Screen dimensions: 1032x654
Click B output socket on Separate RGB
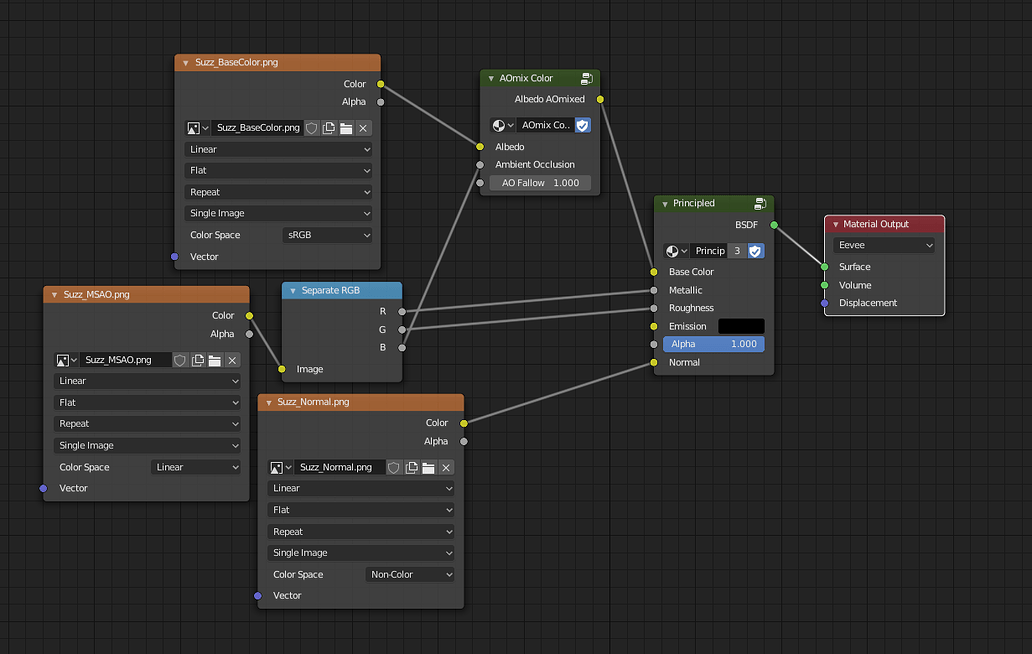[x=402, y=347]
